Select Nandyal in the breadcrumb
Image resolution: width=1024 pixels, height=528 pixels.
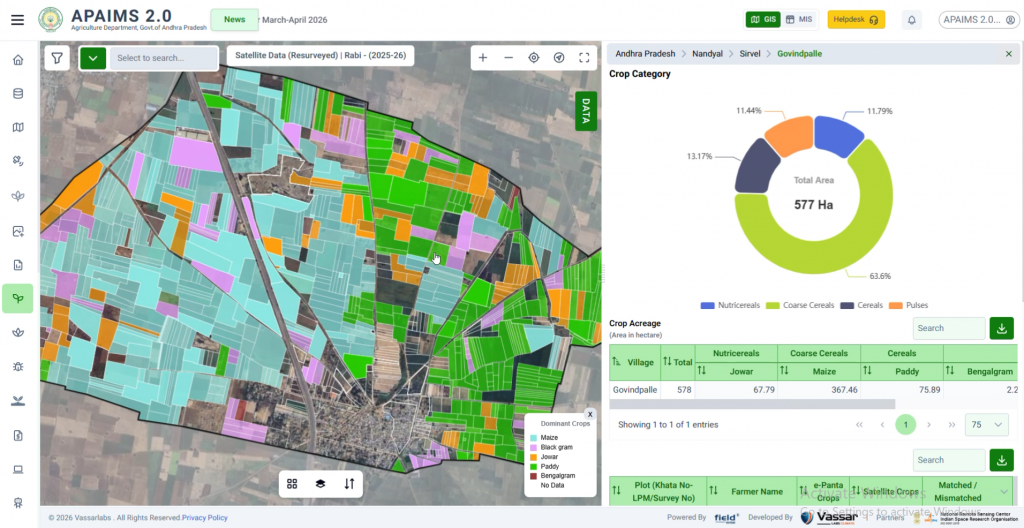tap(707, 54)
